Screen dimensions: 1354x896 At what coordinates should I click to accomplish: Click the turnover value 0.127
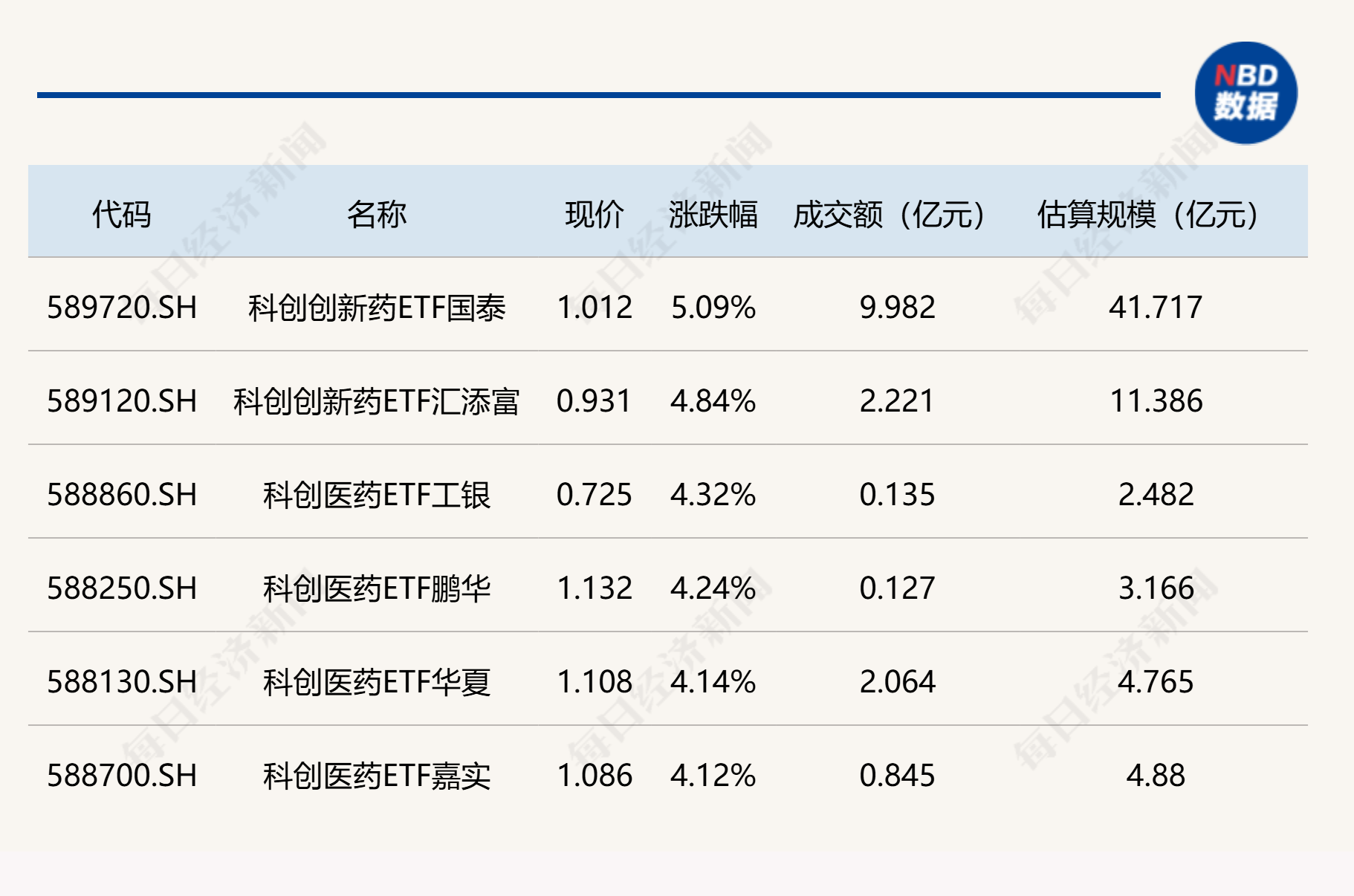898,588
